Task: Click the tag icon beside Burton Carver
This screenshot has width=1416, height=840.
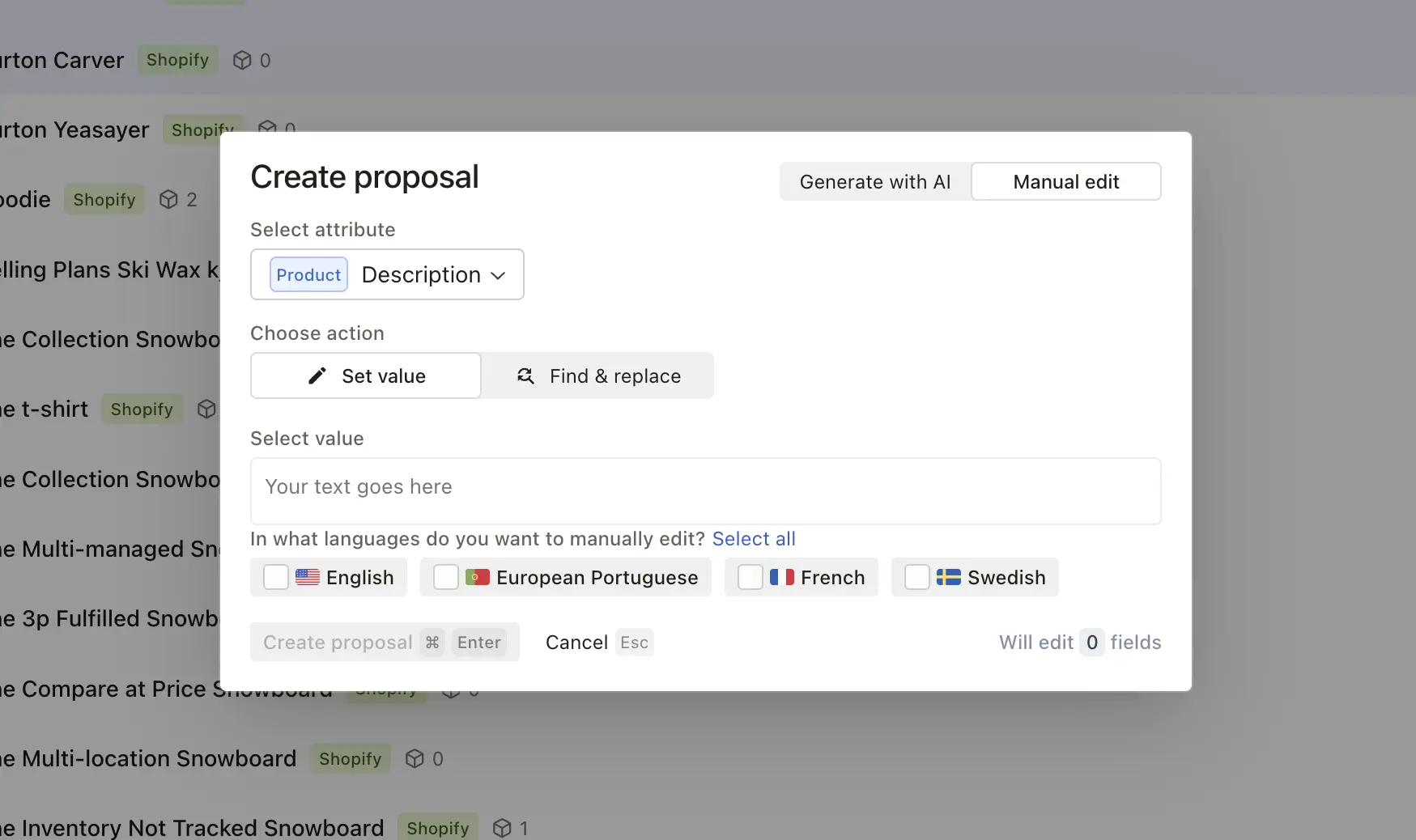Action: click(242, 60)
